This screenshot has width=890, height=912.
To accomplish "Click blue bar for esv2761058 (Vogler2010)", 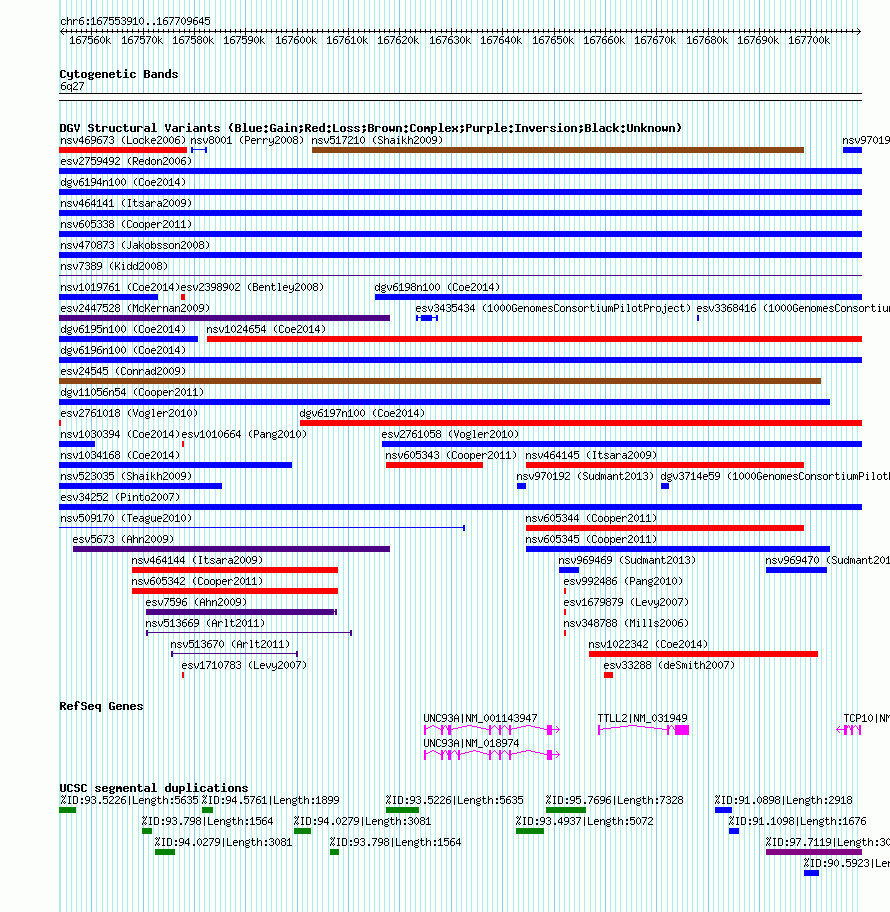I will coord(622,444).
